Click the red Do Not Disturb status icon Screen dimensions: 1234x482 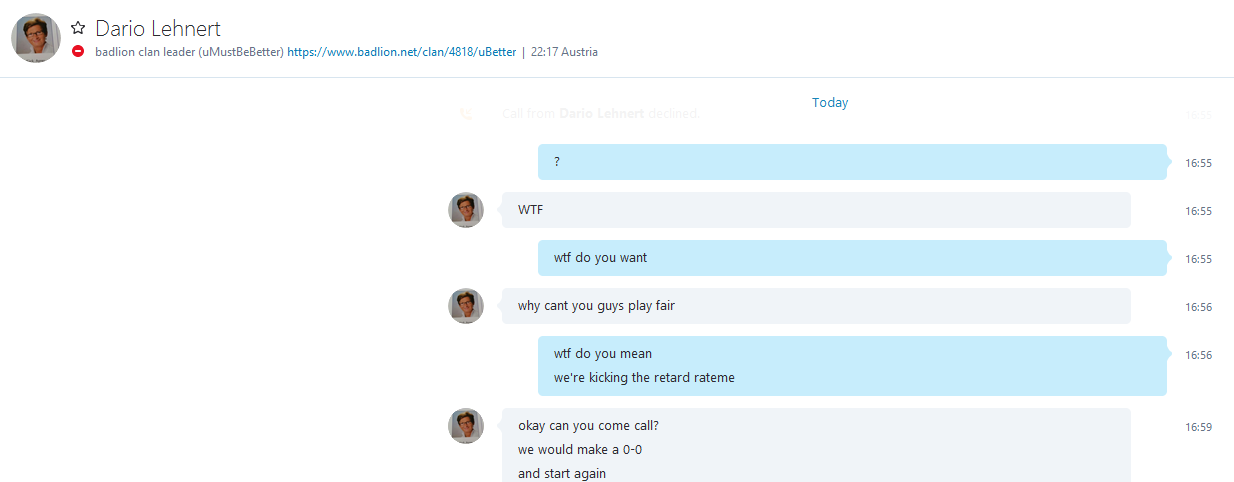point(78,52)
